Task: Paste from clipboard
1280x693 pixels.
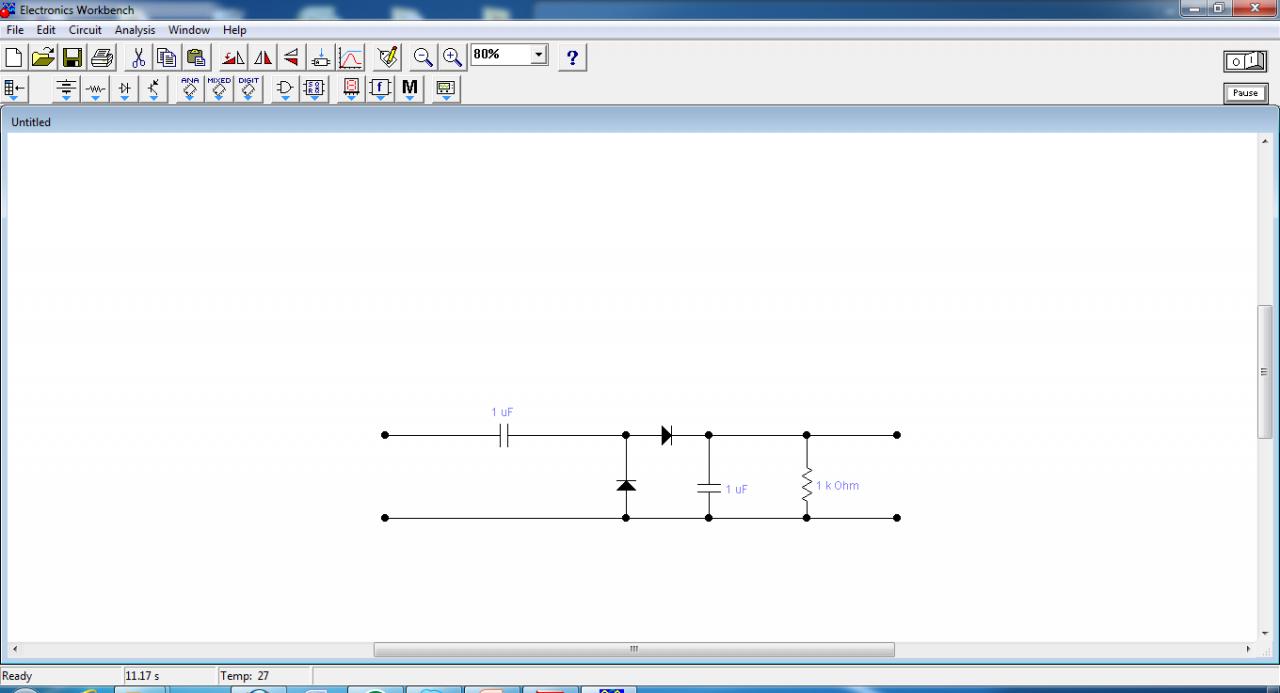Action: [x=196, y=58]
